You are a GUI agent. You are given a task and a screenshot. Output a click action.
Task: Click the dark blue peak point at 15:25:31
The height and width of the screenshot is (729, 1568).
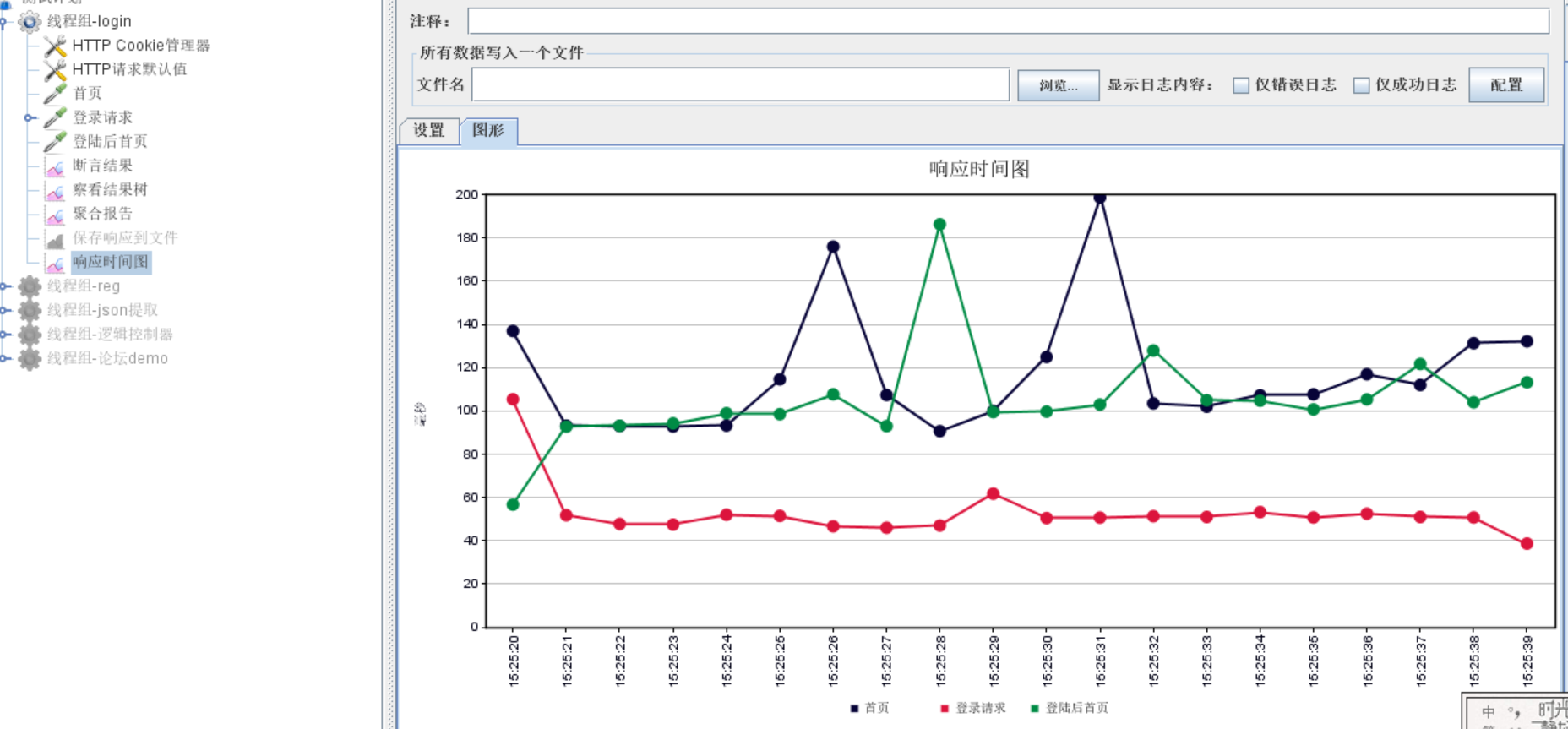click(1100, 198)
